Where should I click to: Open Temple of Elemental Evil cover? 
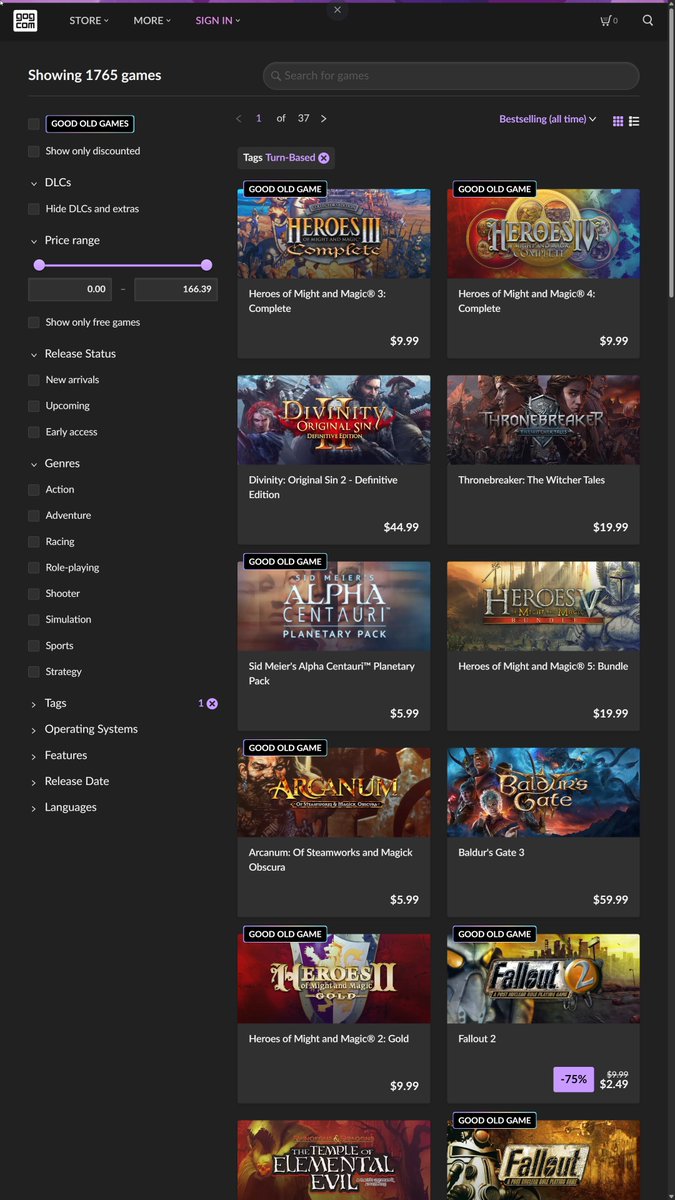tap(334, 1160)
